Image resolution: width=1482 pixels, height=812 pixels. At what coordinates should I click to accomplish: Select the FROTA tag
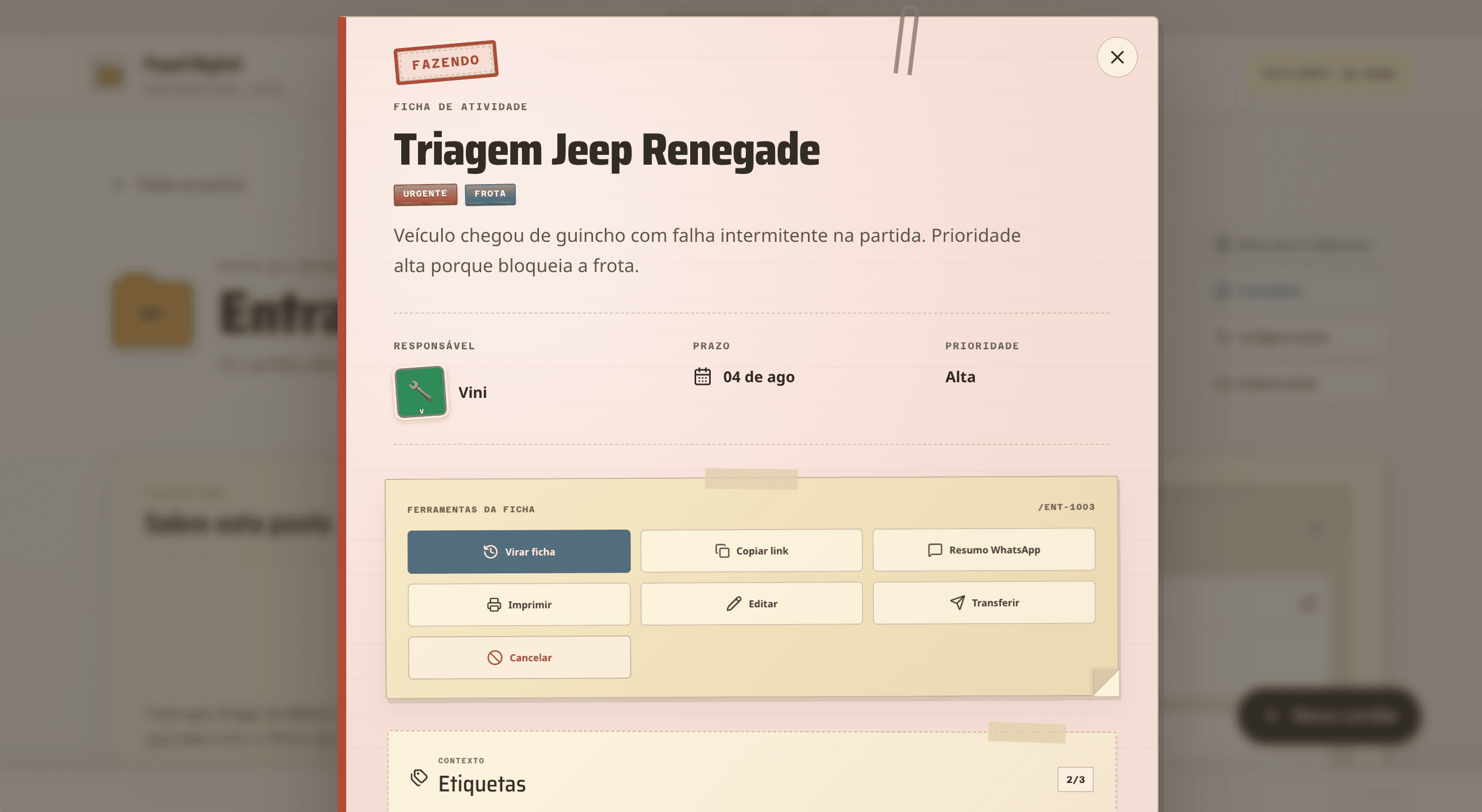pyautogui.click(x=490, y=194)
